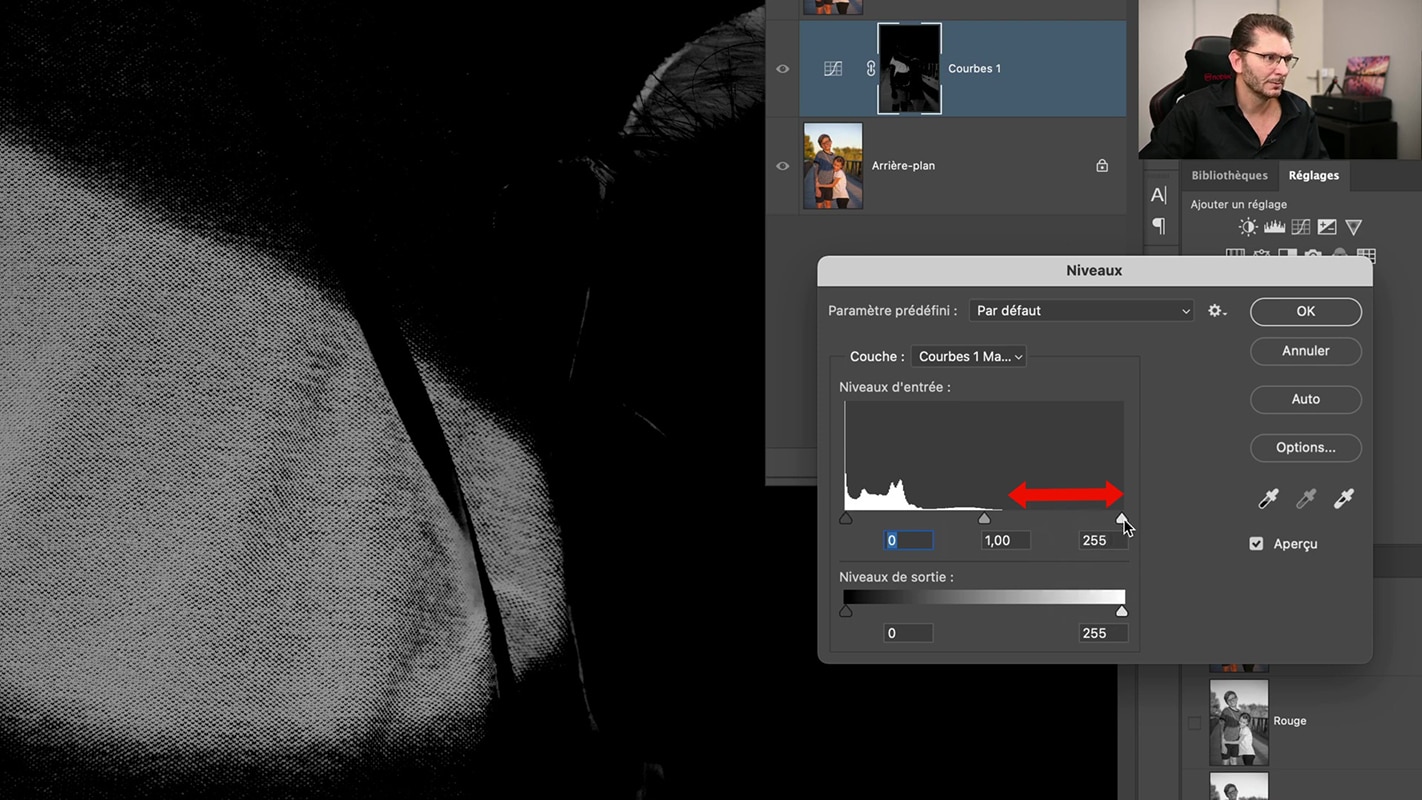Add a Levels adjustment from Réglages panel
Image resolution: width=1422 pixels, height=800 pixels.
tap(1274, 227)
